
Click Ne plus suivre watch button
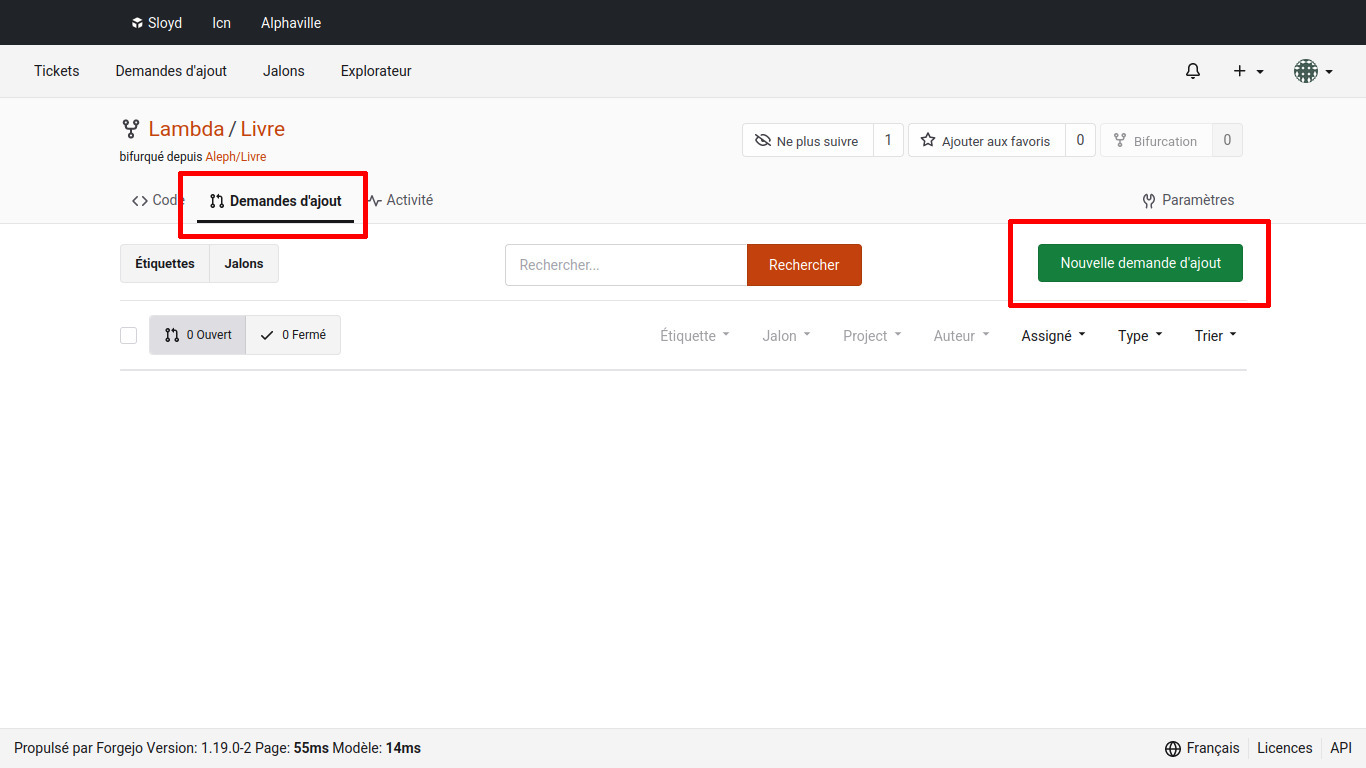click(808, 141)
